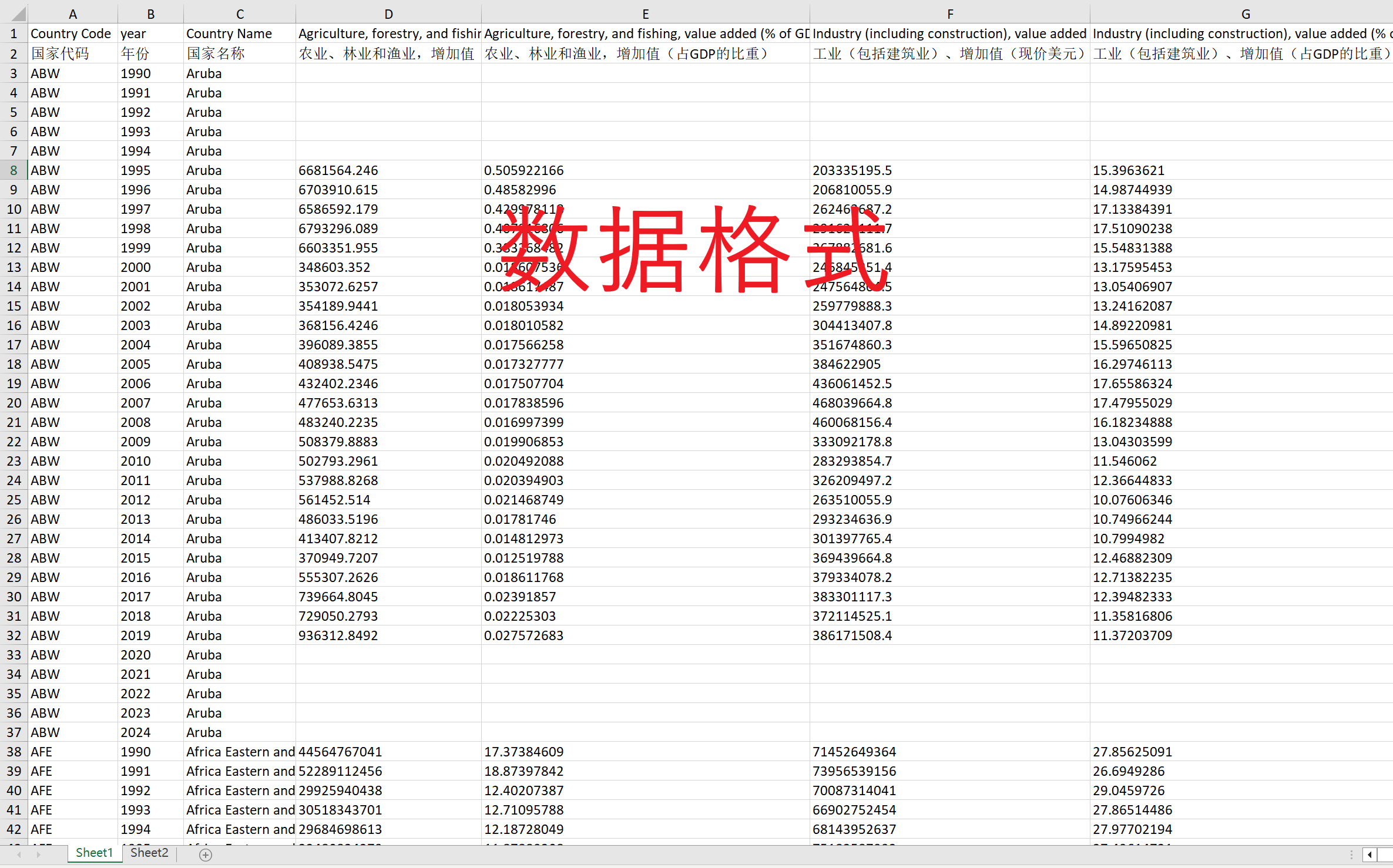
Task: Select cell with value 6681564.246
Action: tap(338, 170)
